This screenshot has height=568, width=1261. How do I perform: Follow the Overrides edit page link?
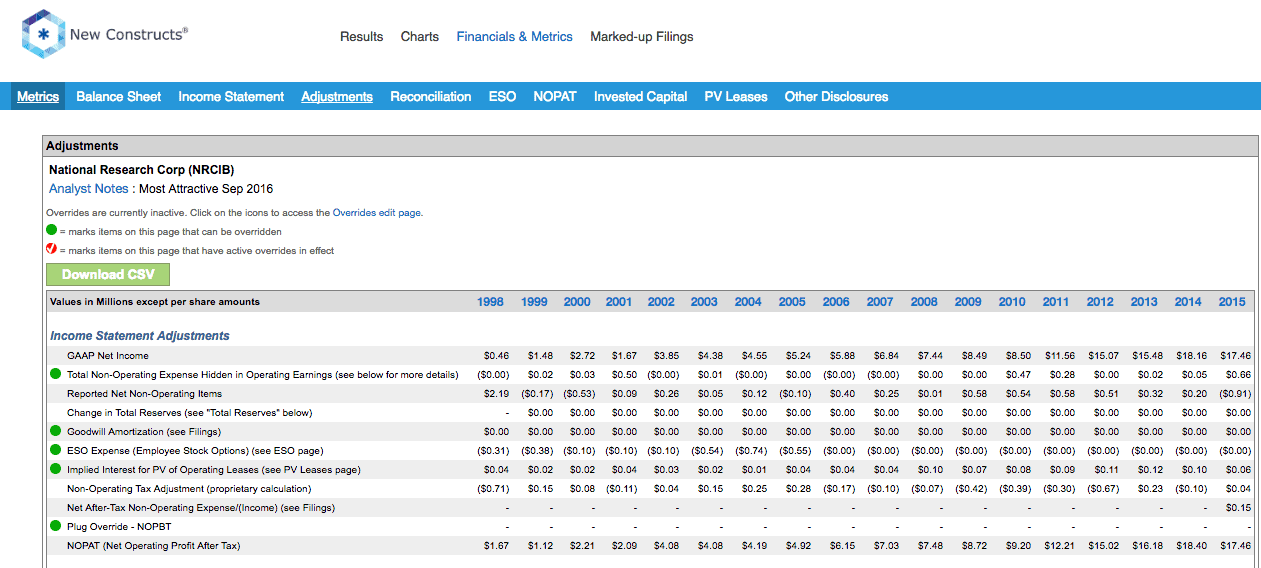tap(377, 213)
